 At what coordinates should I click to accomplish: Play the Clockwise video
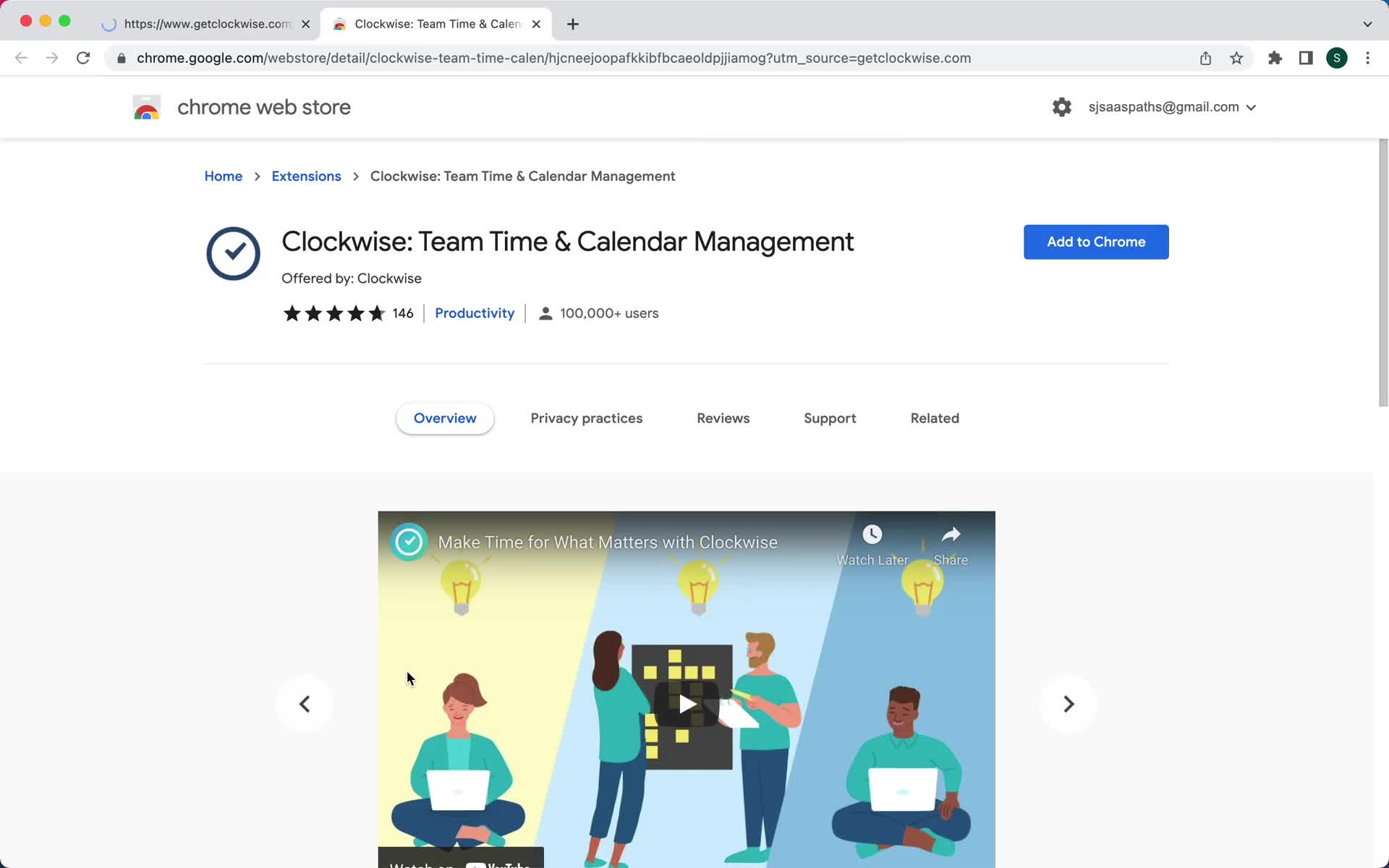coord(687,704)
